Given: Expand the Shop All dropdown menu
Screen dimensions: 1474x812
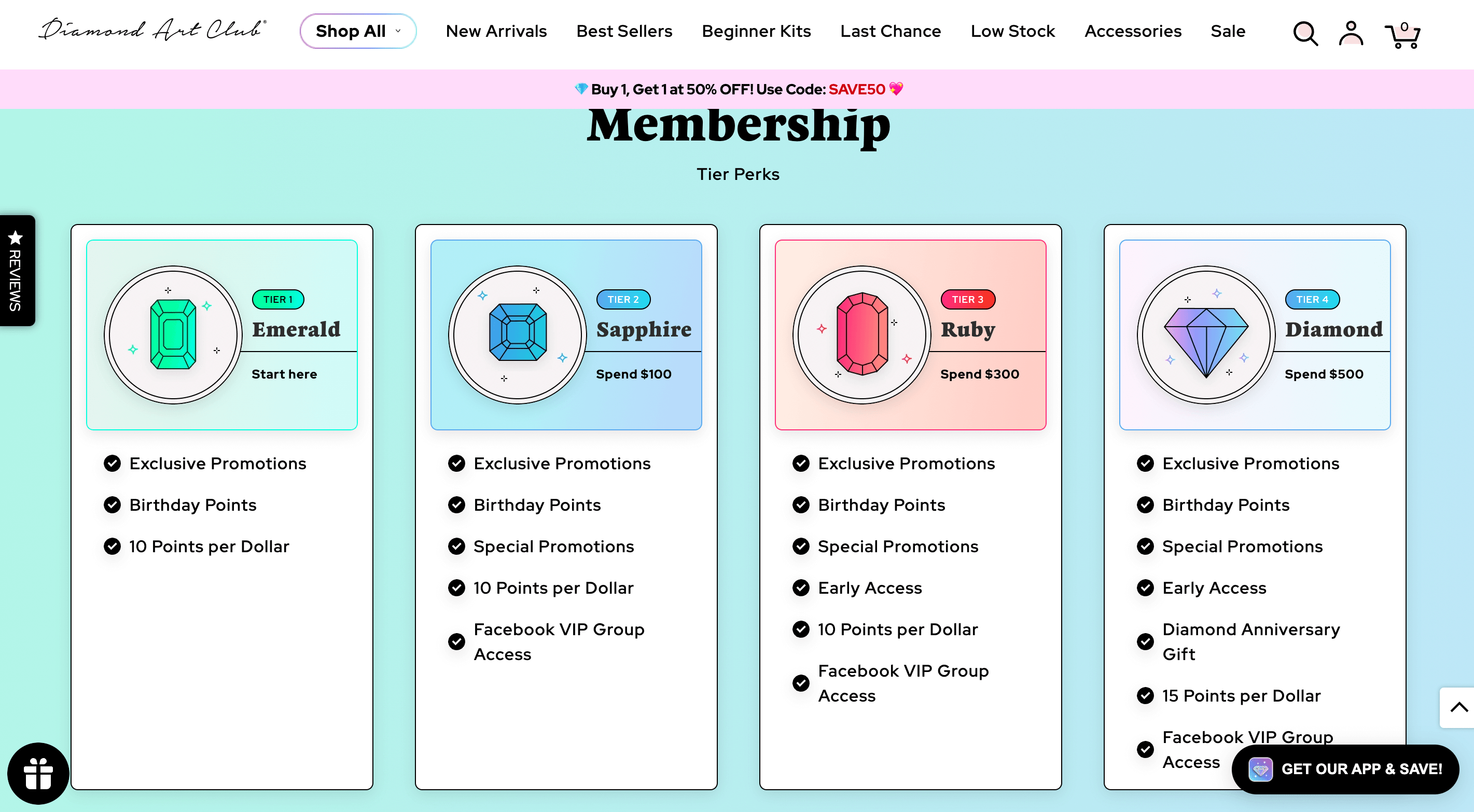Looking at the screenshot, I should (x=358, y=31).
